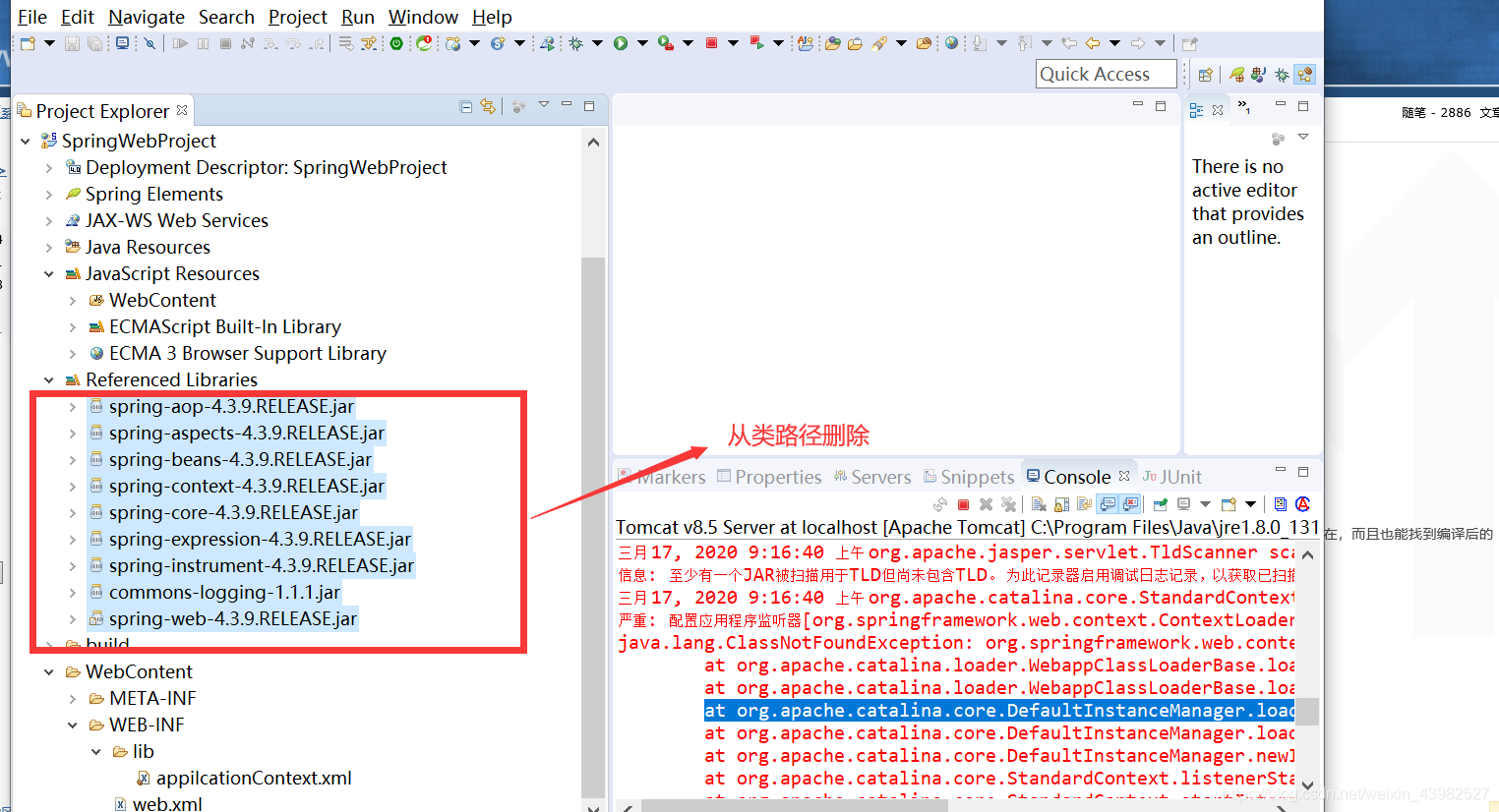Viewport: 1499px width, 812px height.
Task: Click the Open Web Browser globe icon
Action: tap(951, 43)
